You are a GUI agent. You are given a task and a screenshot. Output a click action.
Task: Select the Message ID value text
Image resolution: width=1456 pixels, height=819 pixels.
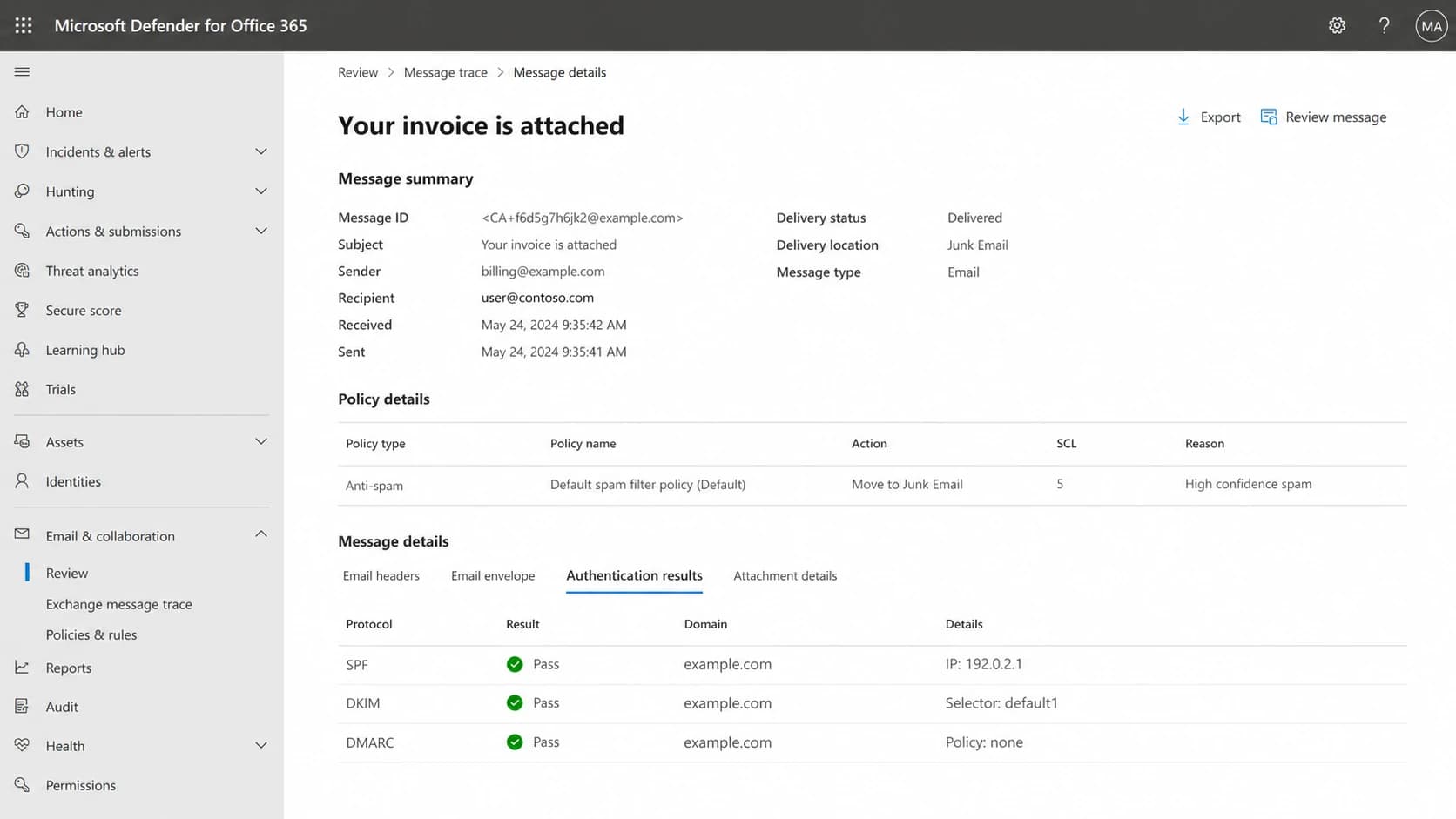point(582,218)
